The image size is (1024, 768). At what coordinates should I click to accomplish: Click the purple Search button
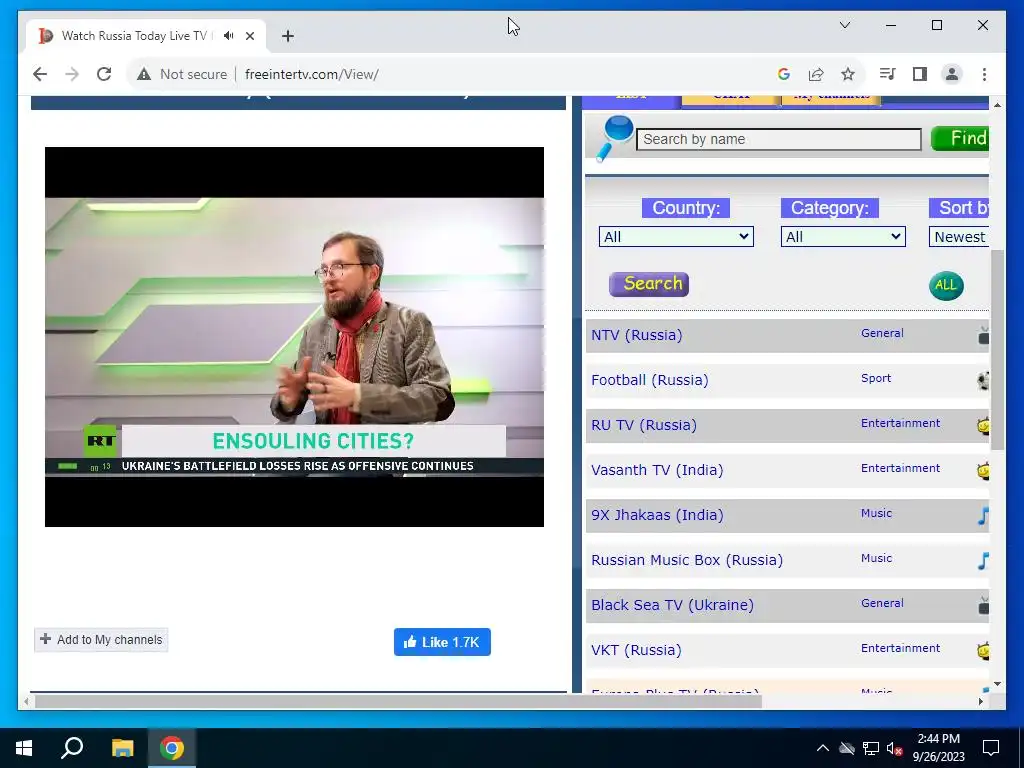pos(648,284)
